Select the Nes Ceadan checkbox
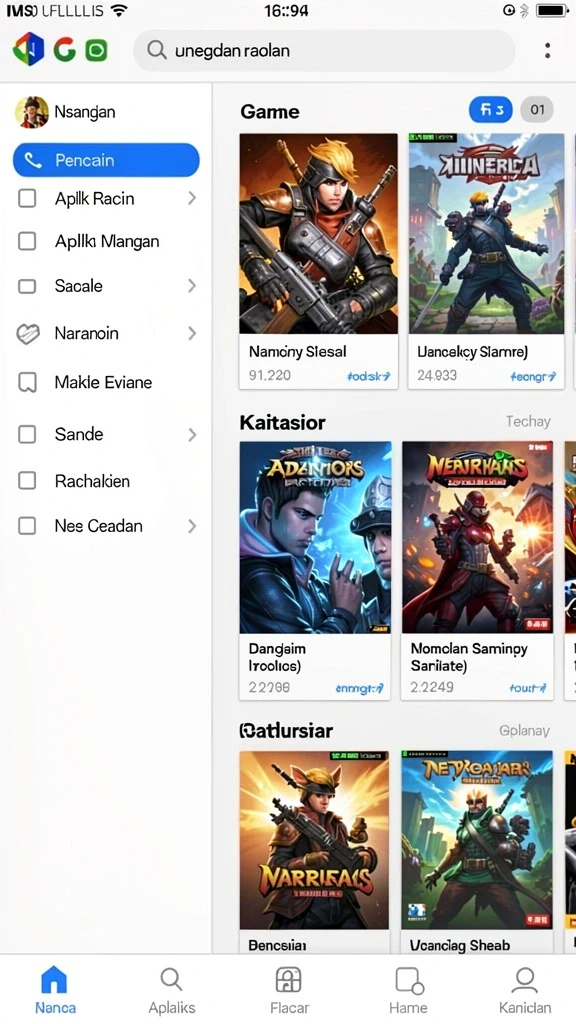Screen dimensions: 576x1024 (27, 526)
